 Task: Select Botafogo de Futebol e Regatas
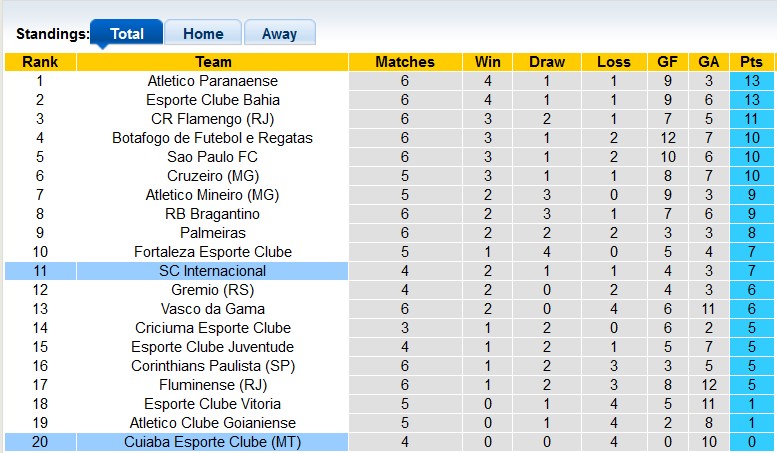pos(212,138)
